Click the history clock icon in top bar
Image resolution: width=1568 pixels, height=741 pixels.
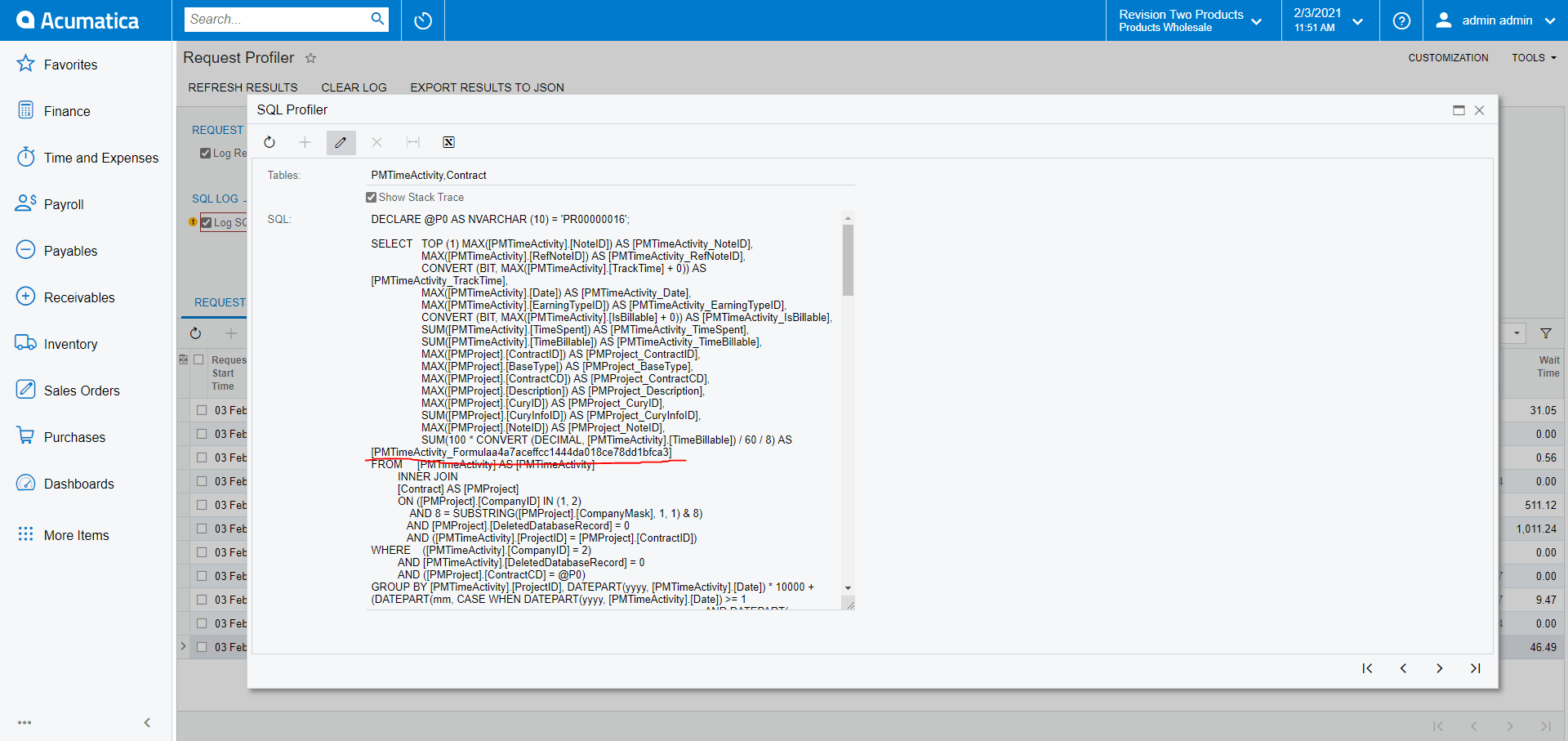point(423,20)
